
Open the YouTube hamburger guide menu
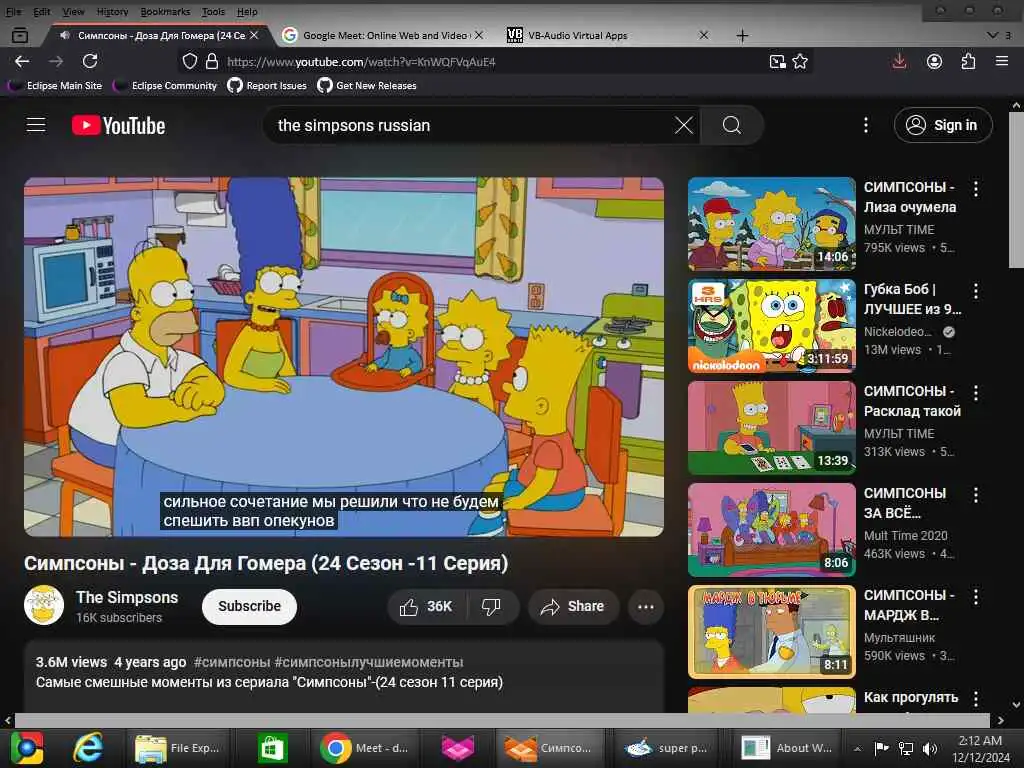click(x=36, y=125)
